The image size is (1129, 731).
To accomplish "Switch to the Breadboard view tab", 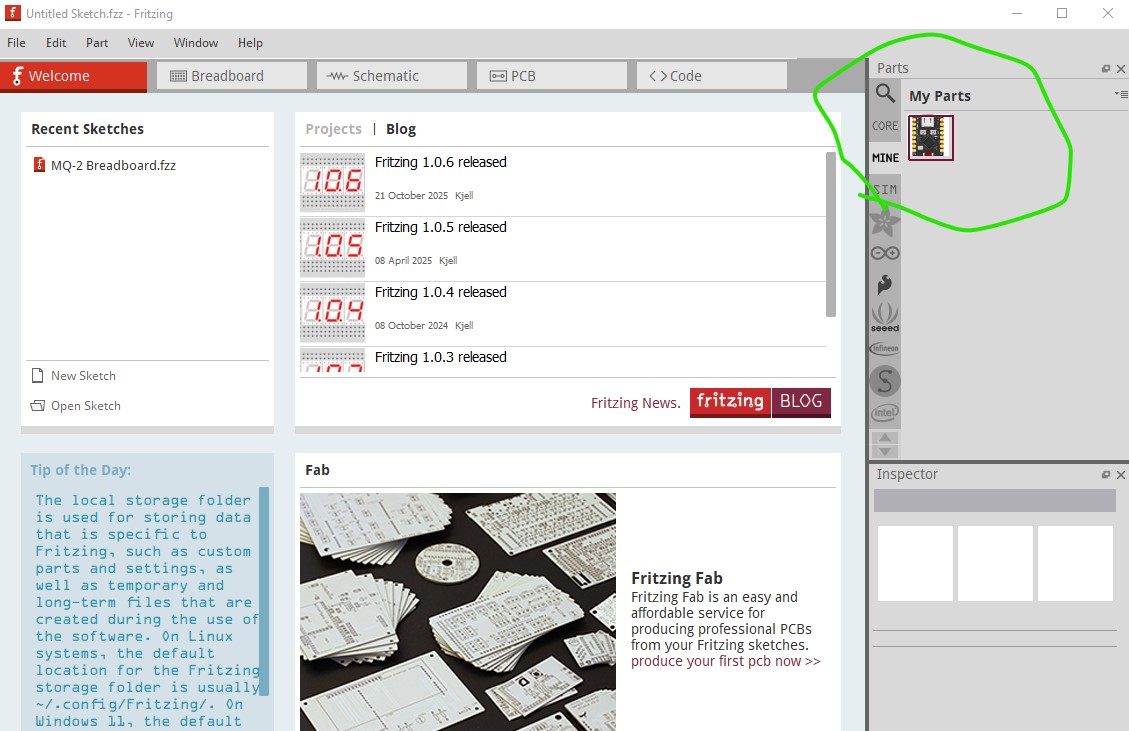I will click(232, 76).
